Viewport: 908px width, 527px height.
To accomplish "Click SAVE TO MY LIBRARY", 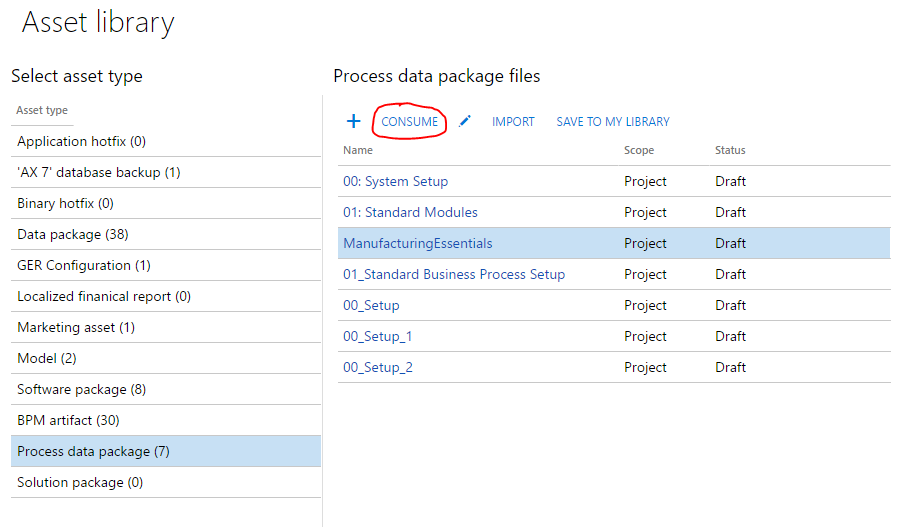I will pos(613,122).
